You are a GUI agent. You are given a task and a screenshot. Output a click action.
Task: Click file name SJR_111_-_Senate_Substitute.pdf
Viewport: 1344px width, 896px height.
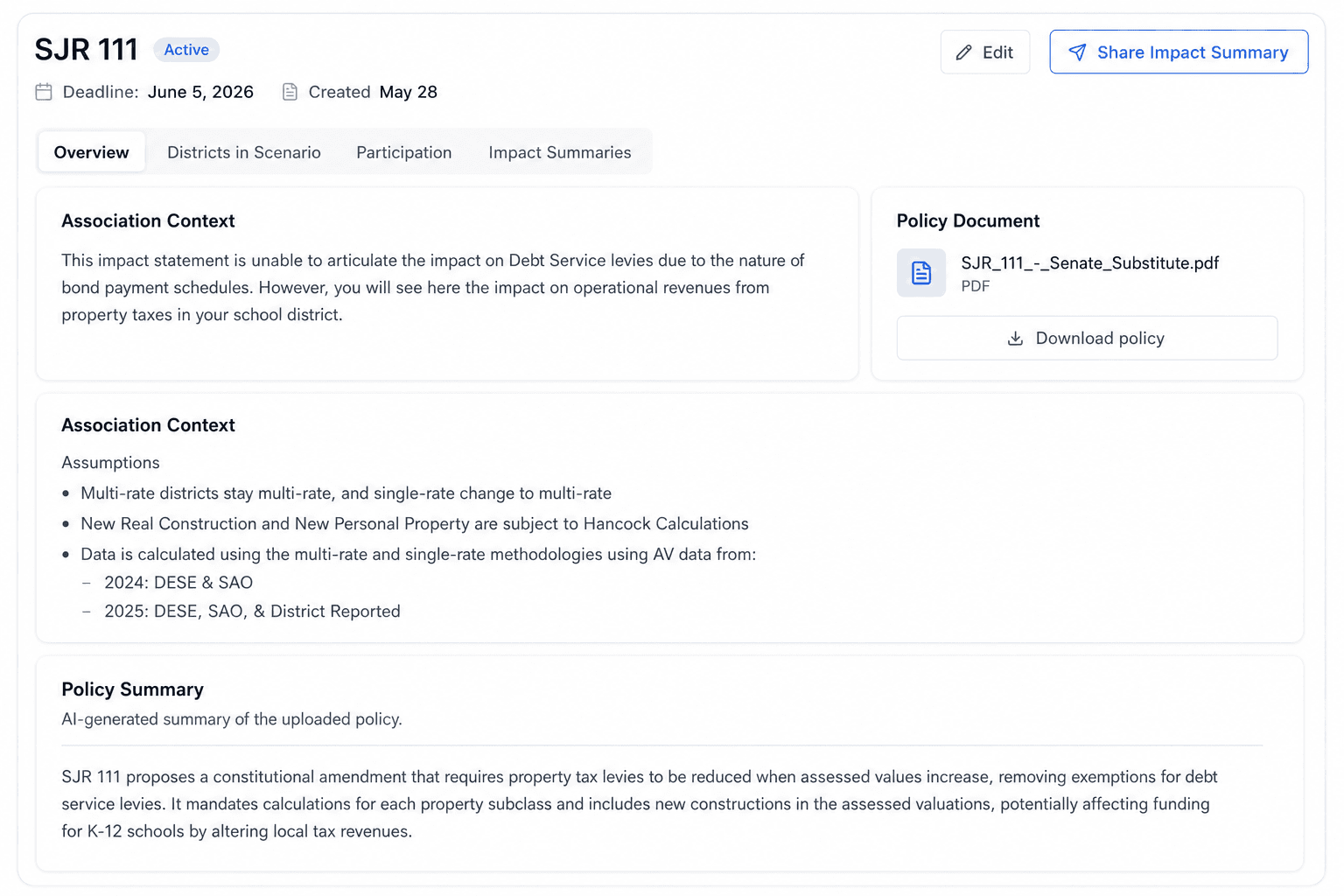[x=1089, y=262]
